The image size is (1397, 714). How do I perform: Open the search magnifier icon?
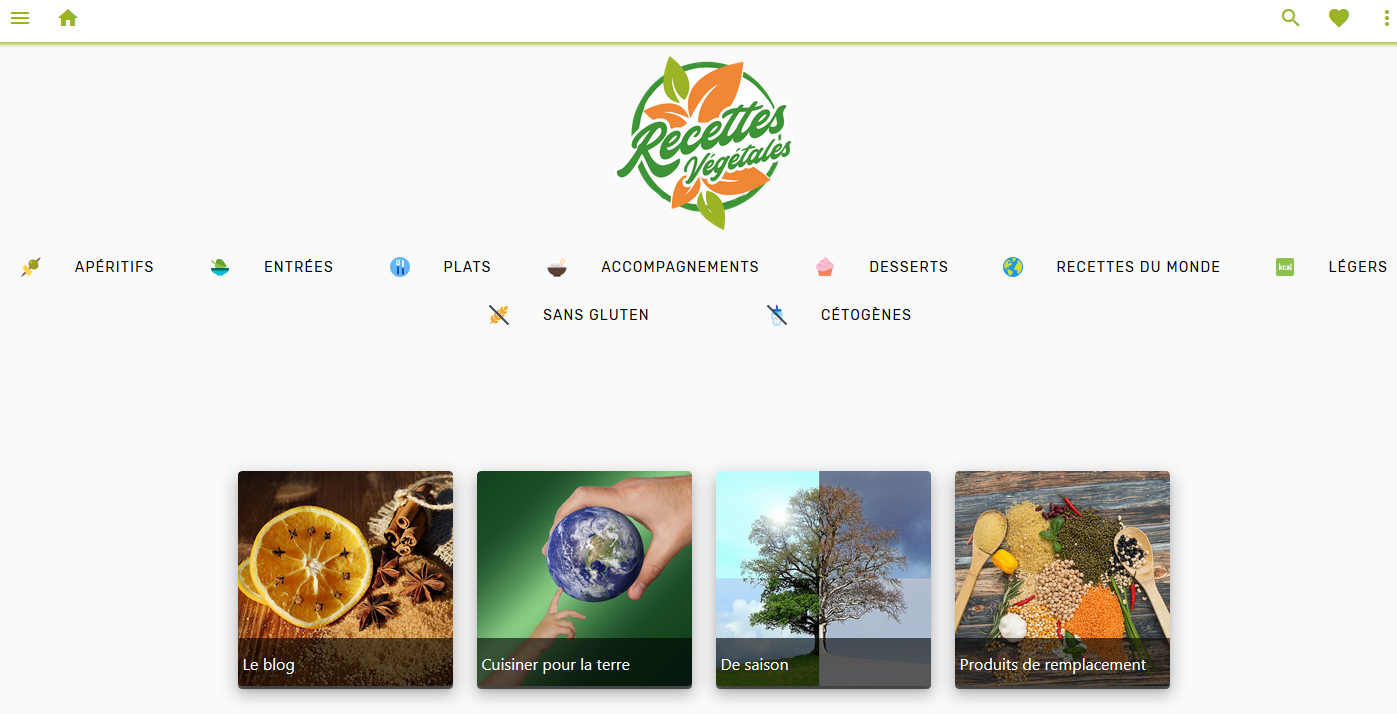coord(1291,18)
